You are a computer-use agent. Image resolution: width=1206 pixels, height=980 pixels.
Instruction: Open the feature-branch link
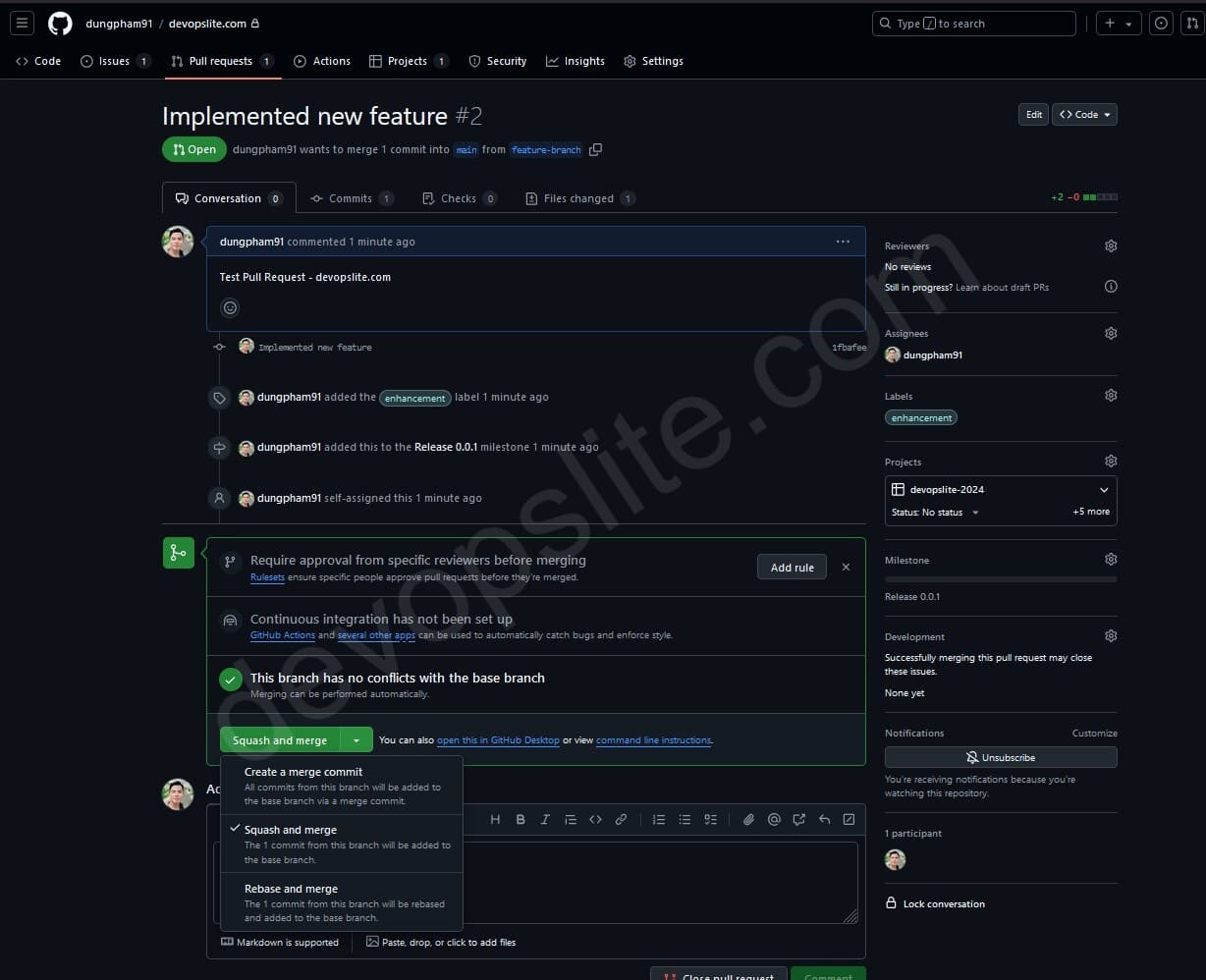point(546,150)
